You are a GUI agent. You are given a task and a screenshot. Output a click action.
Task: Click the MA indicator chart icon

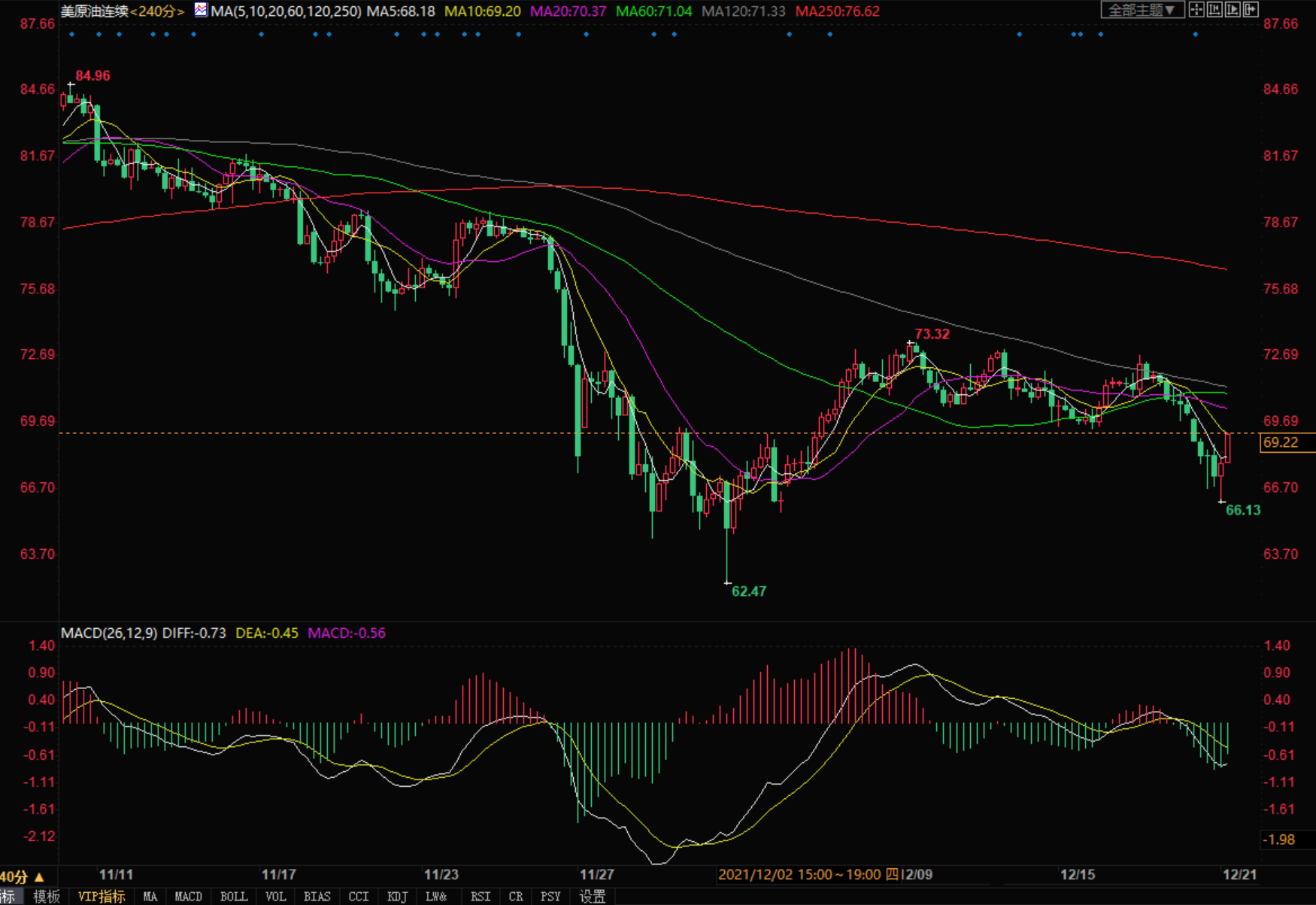pos(201,11)
